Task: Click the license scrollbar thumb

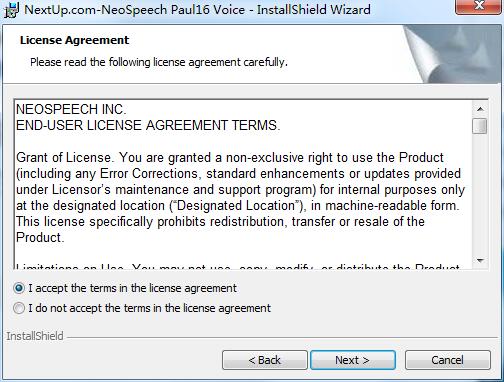Action: 480,126
